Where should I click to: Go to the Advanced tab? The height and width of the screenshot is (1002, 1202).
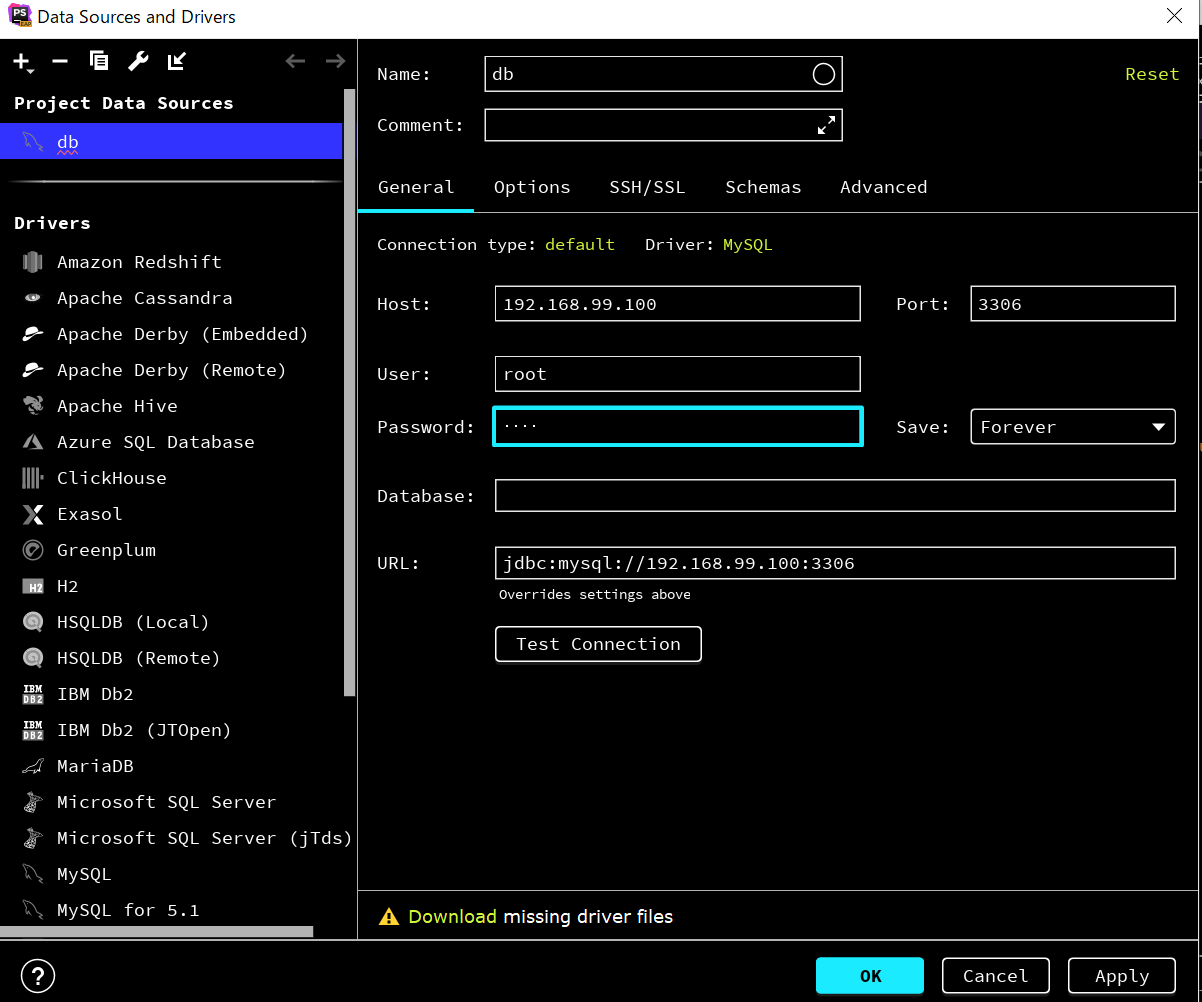[x=883, y=187]
